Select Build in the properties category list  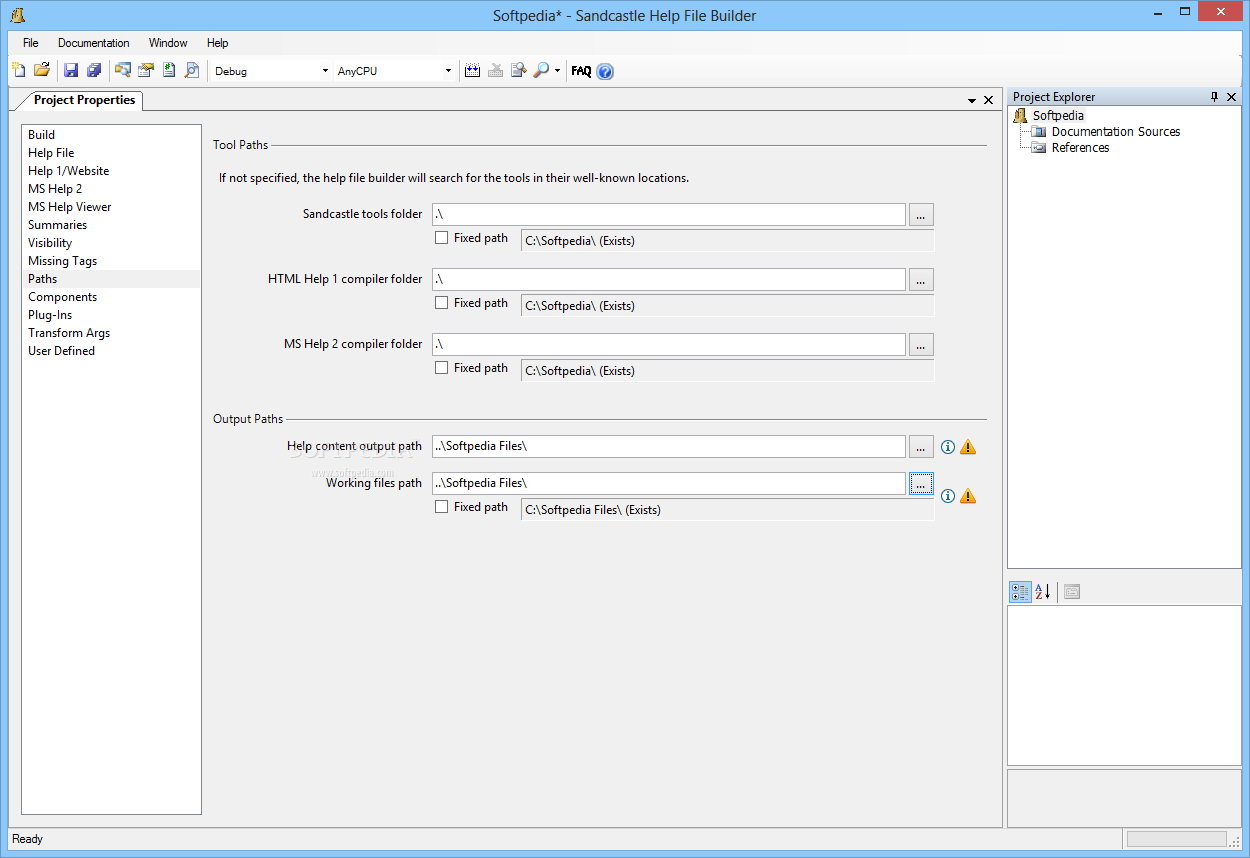point(111,135)
